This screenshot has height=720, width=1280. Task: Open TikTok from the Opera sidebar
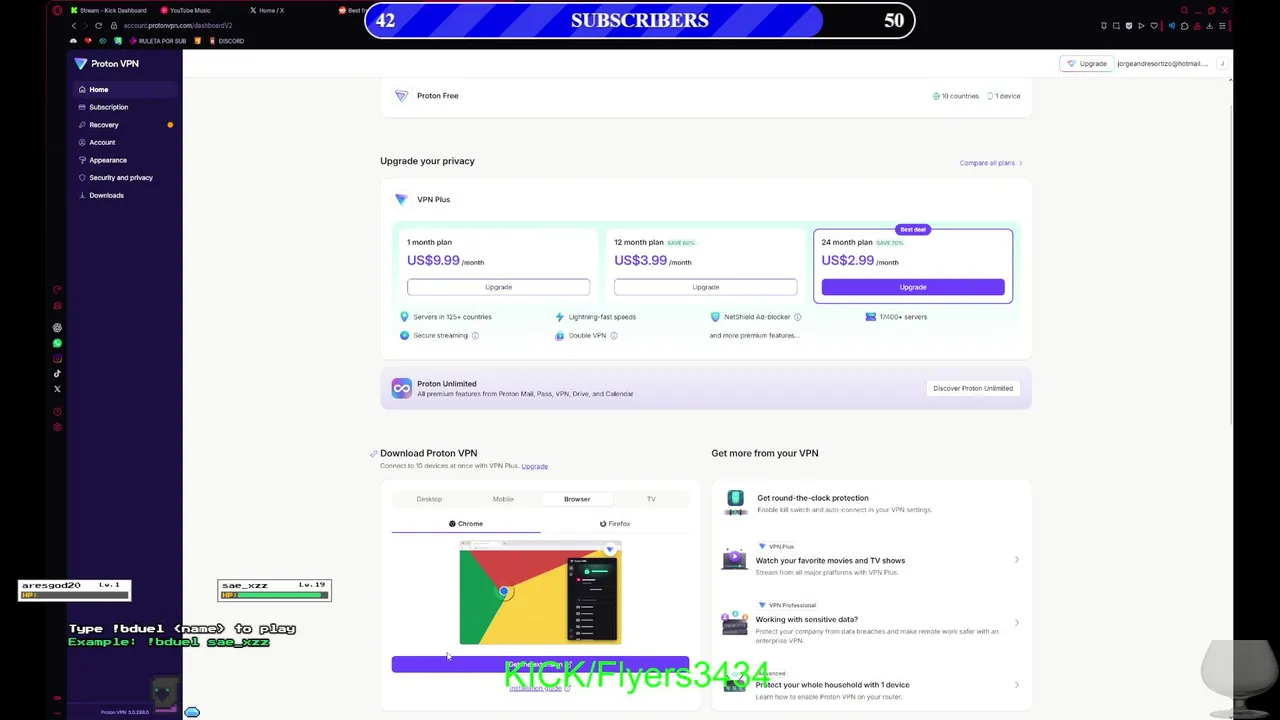tap(57, 373)
